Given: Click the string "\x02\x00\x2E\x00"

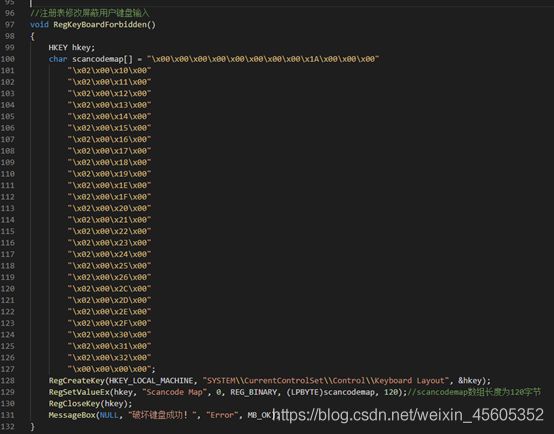Looking at the screenshot, I should tap(110, 312).
